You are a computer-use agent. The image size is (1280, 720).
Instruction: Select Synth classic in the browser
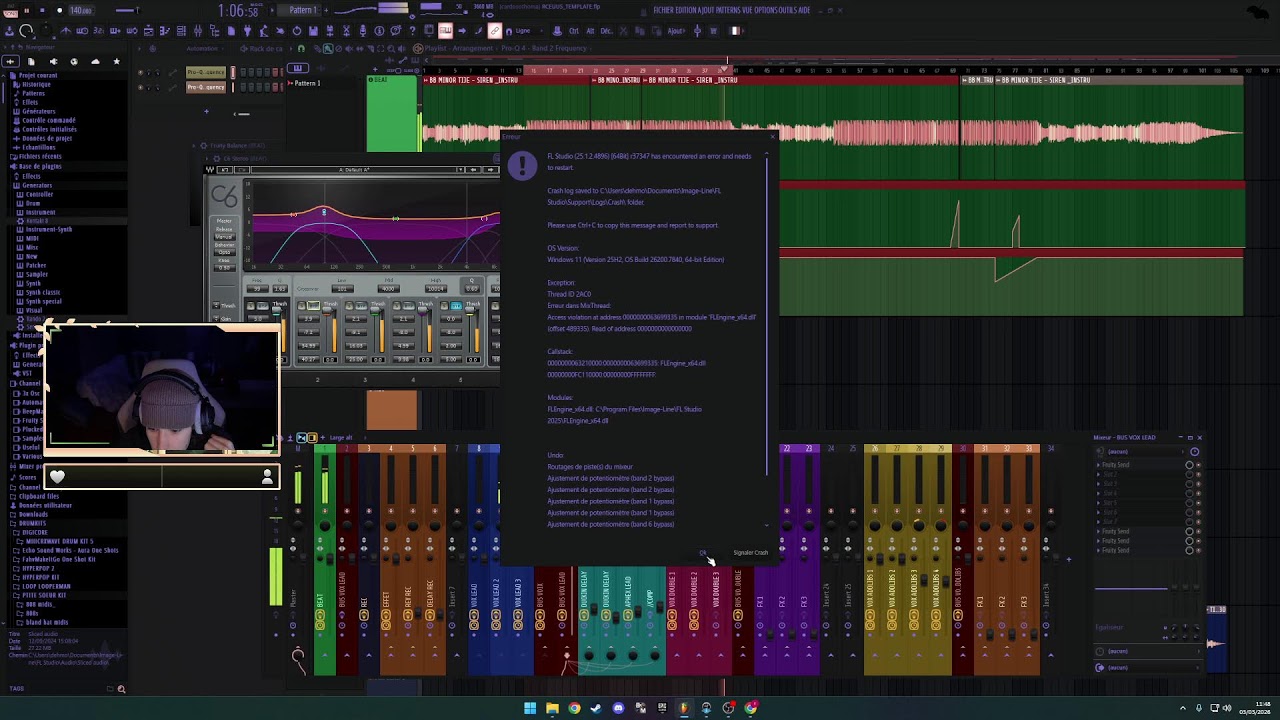click(43, 292)
